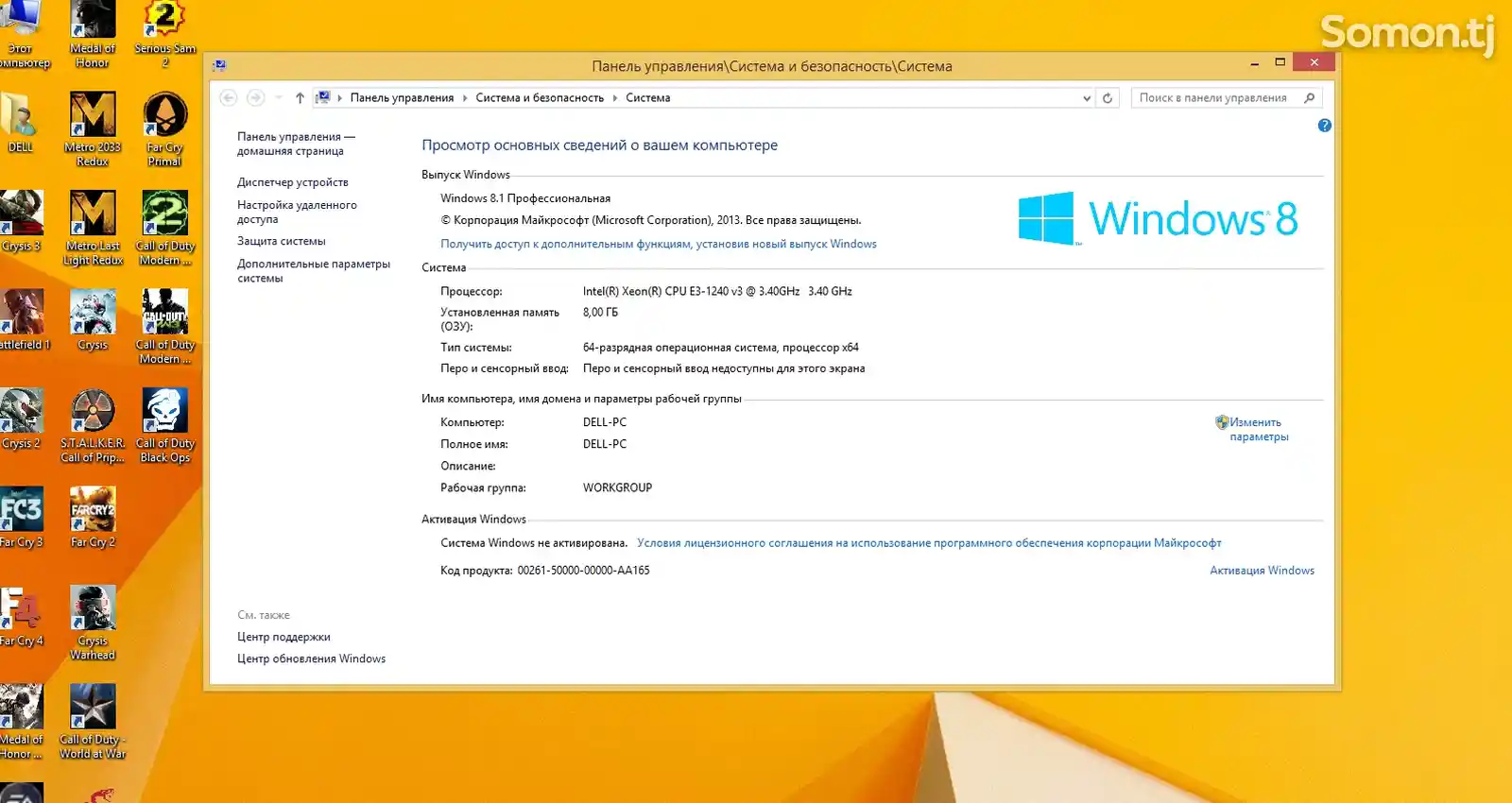Open Диспетчер устройств
The image size is (1512, 803).
click(293, 182)
